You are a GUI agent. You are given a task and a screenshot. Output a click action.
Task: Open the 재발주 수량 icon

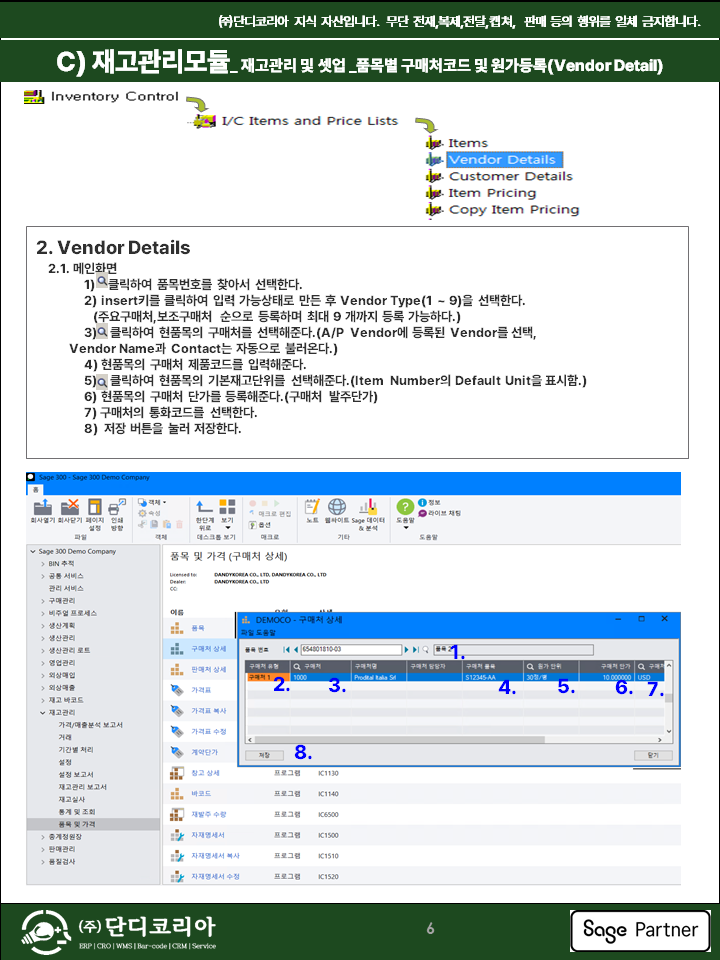[x=177, y=814]
